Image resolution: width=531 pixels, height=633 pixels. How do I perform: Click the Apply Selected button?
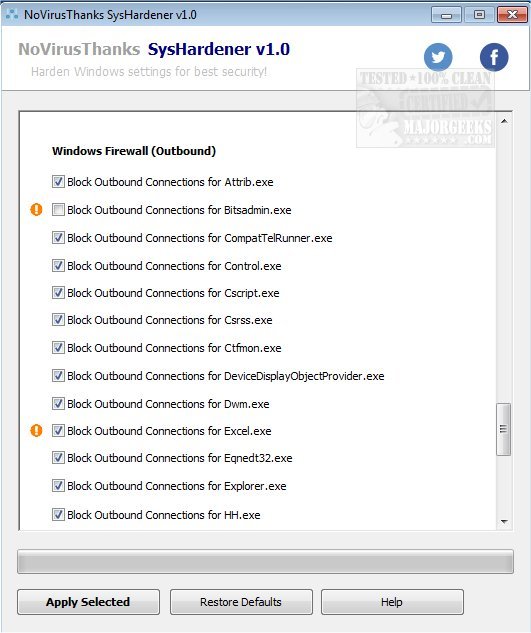point(88,602)
